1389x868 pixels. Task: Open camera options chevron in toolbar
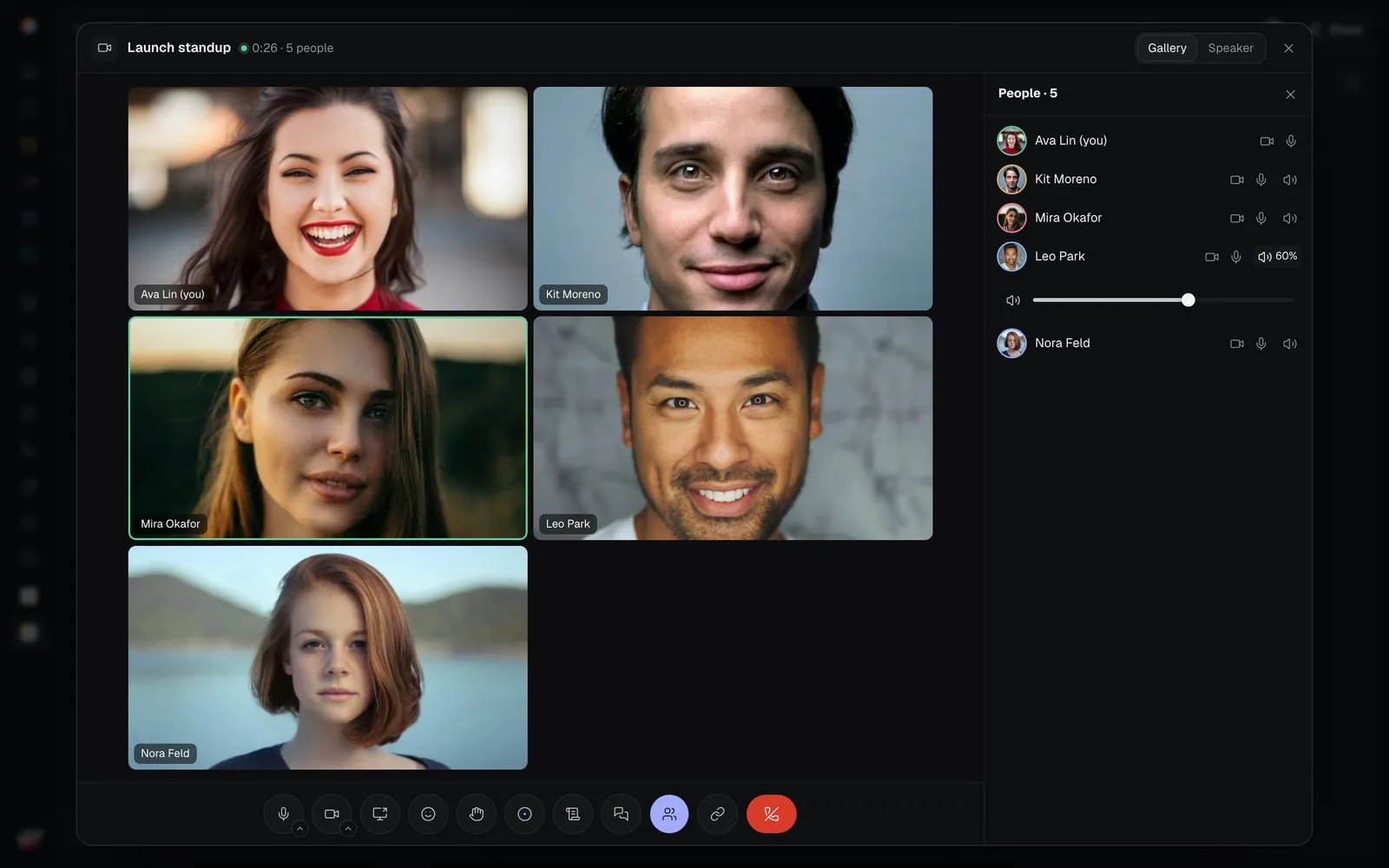pos(348,829)
